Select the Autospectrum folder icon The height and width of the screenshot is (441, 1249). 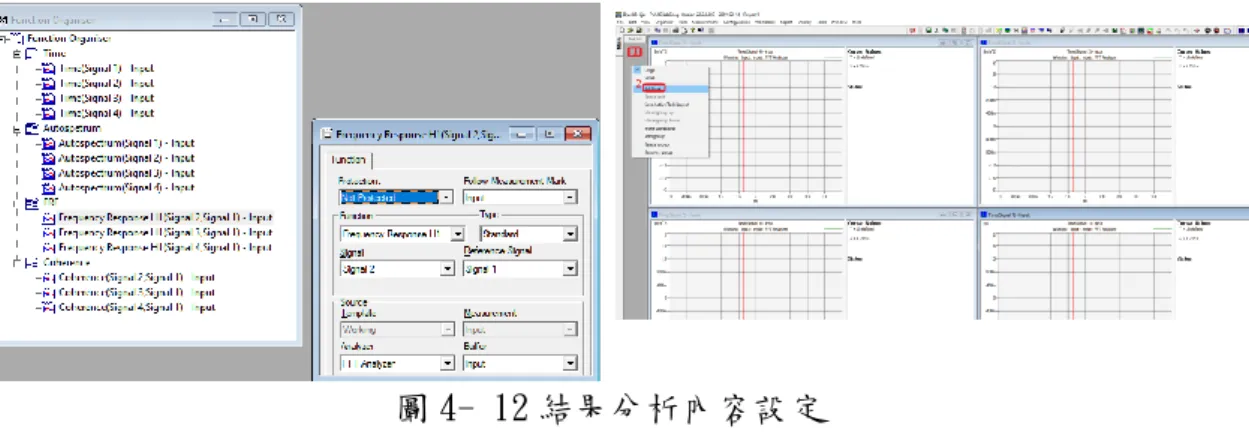pyautogui.click(x=30, y=129)
